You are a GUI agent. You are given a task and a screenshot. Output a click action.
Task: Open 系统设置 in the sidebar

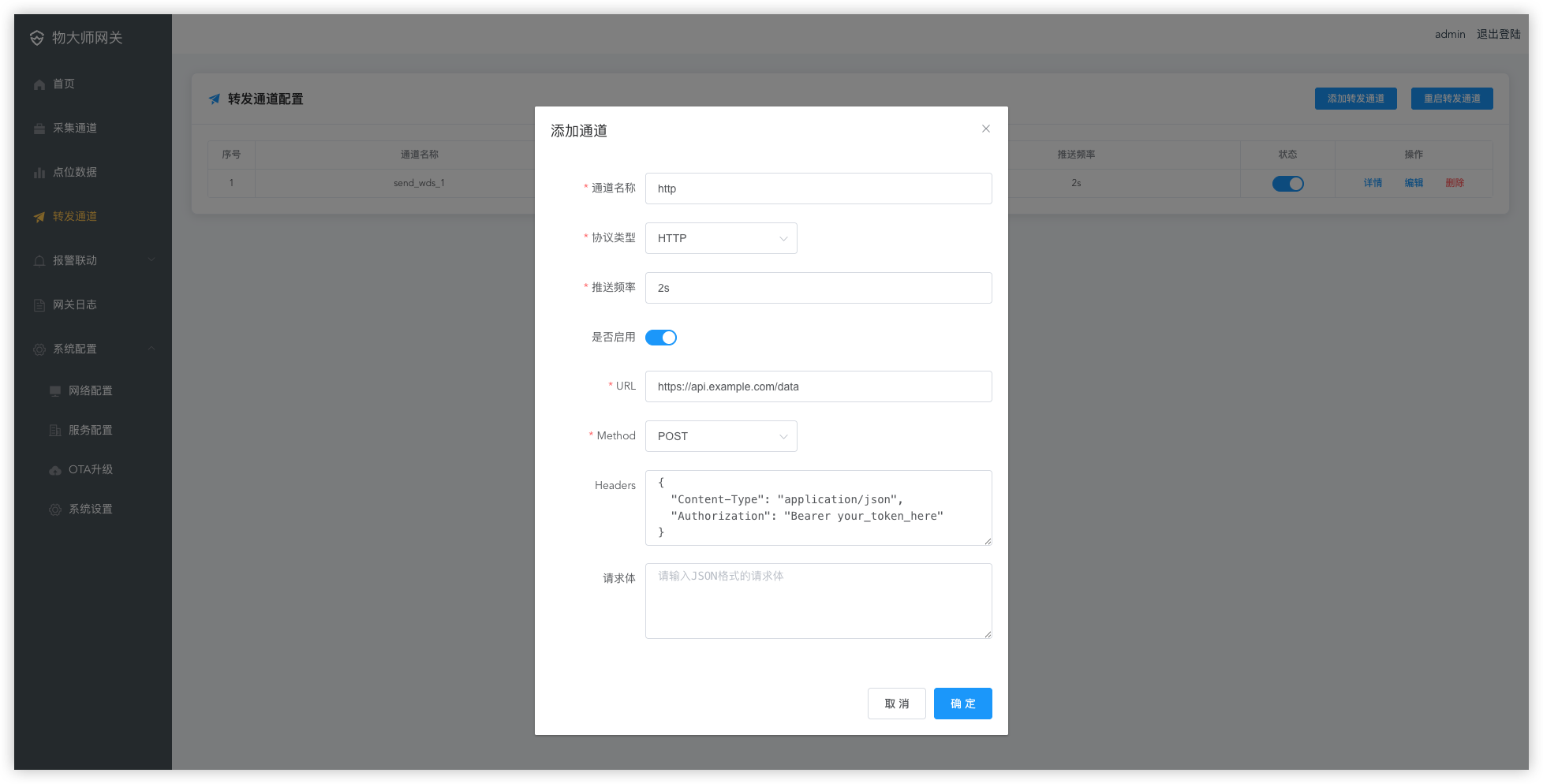click(90, 509)
